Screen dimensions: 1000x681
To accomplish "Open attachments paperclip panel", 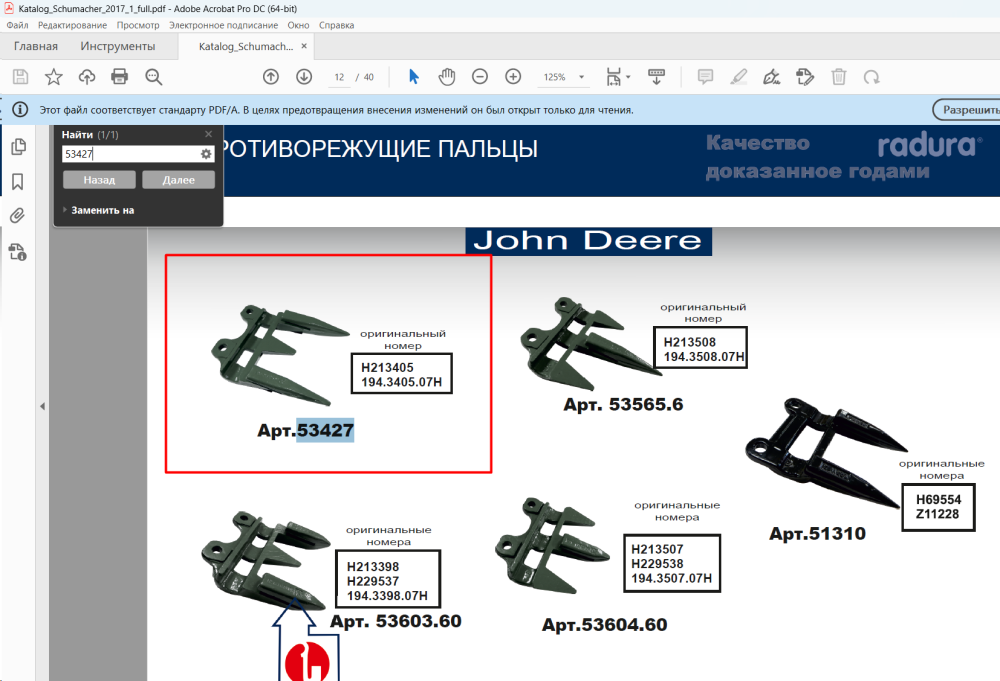I will tap(18, 216).
